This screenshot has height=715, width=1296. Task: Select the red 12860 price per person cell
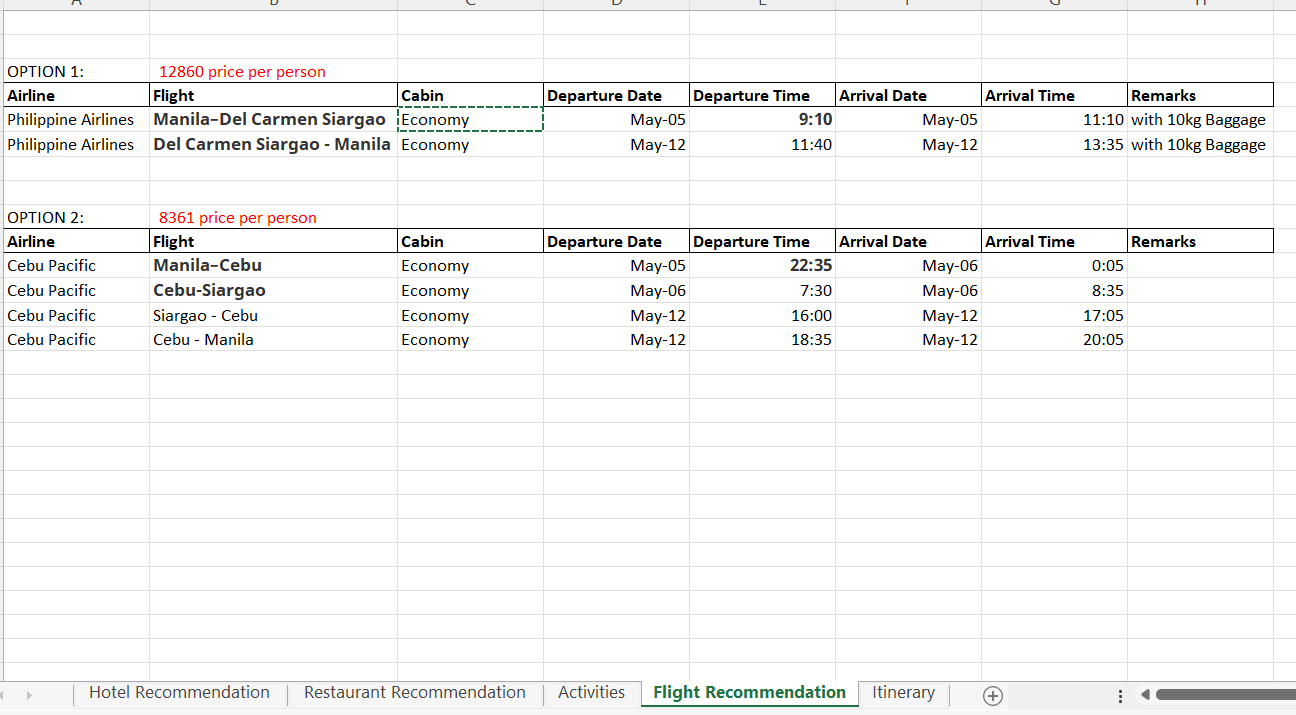242,72
